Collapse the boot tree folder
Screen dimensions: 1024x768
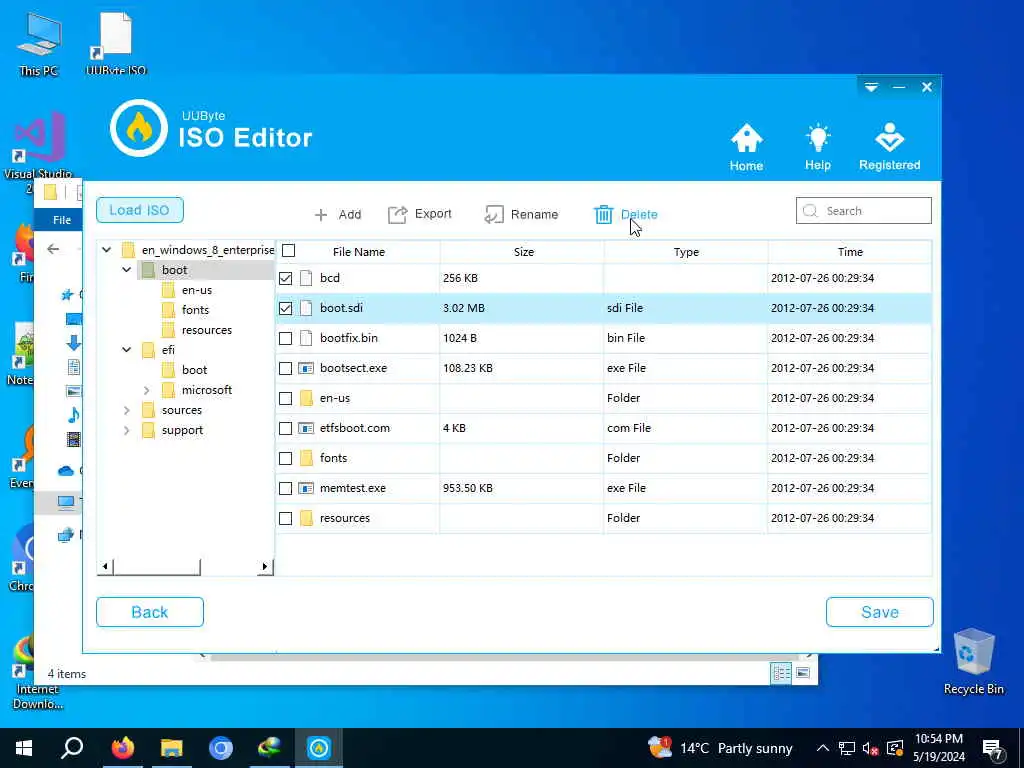[127, 270]
